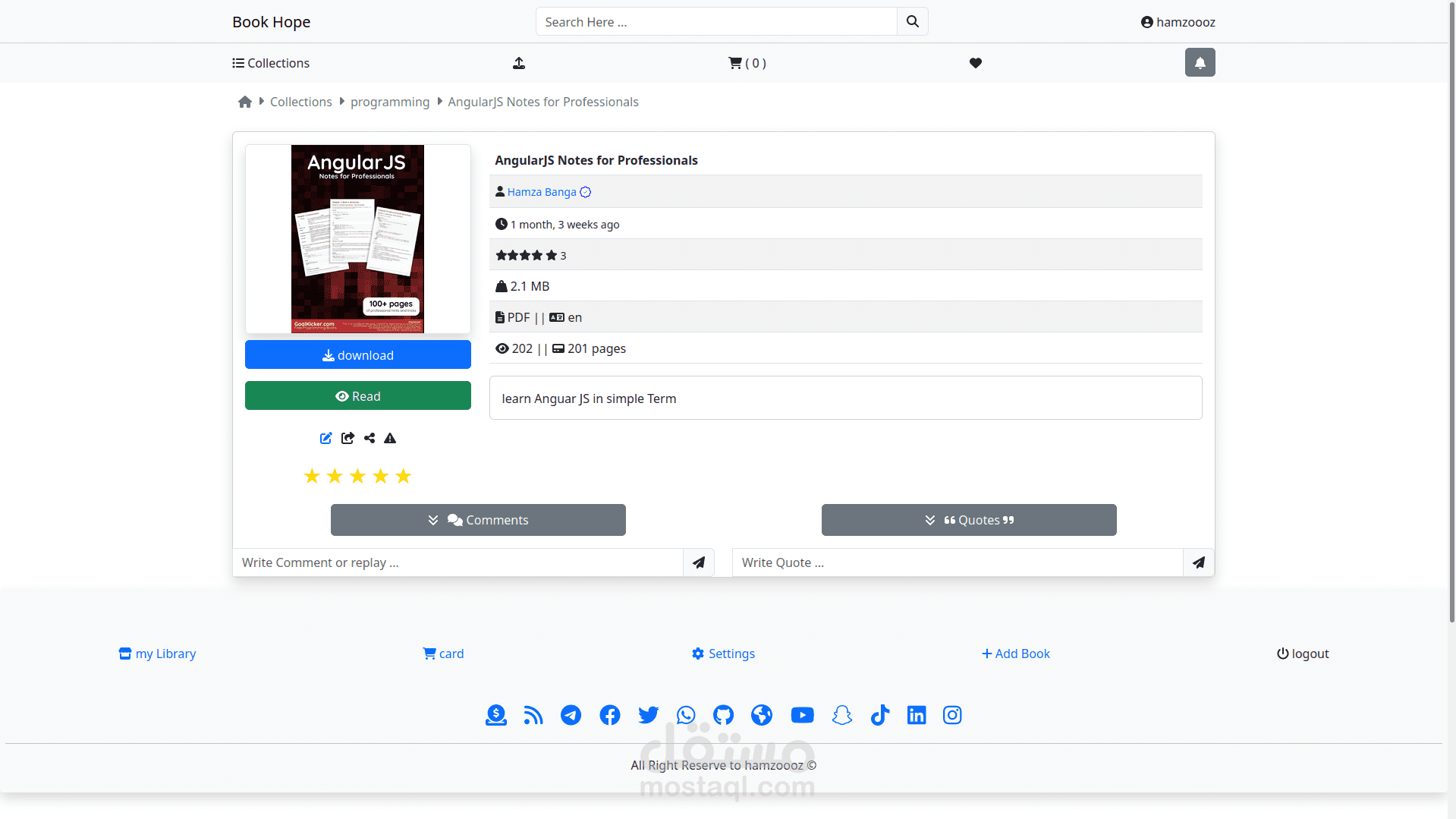The image size is (1456, 819).
Task: Rate the book five stars
Action: point(404,476)
